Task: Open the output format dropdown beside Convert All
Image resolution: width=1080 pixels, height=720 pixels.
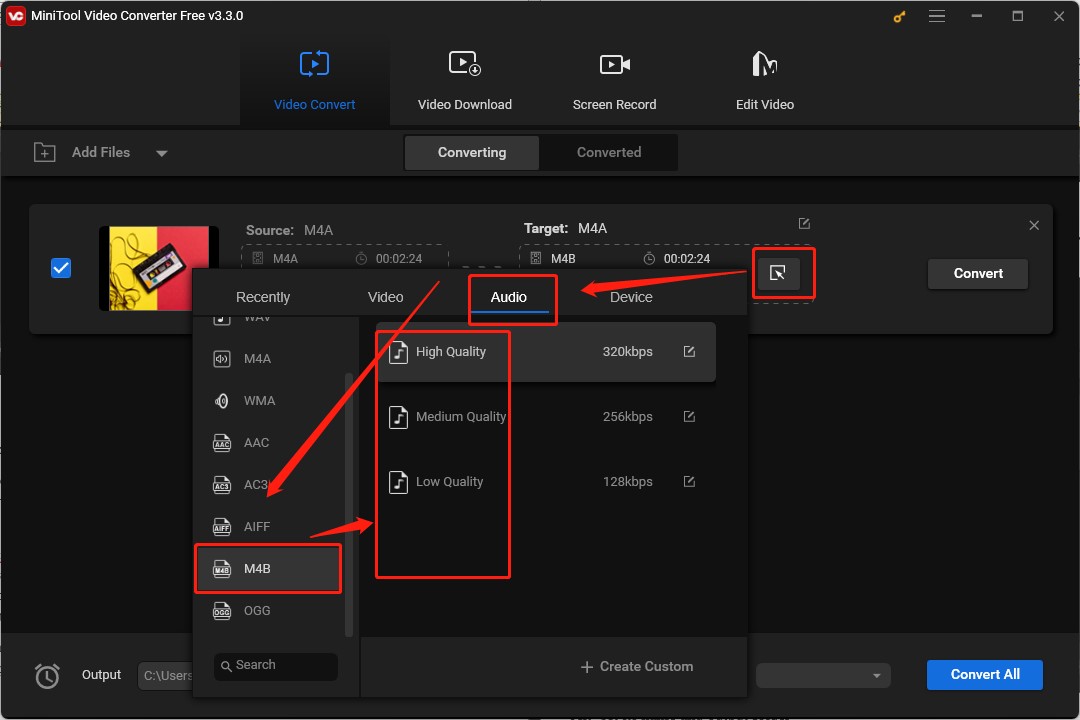Action: point(822,675)
